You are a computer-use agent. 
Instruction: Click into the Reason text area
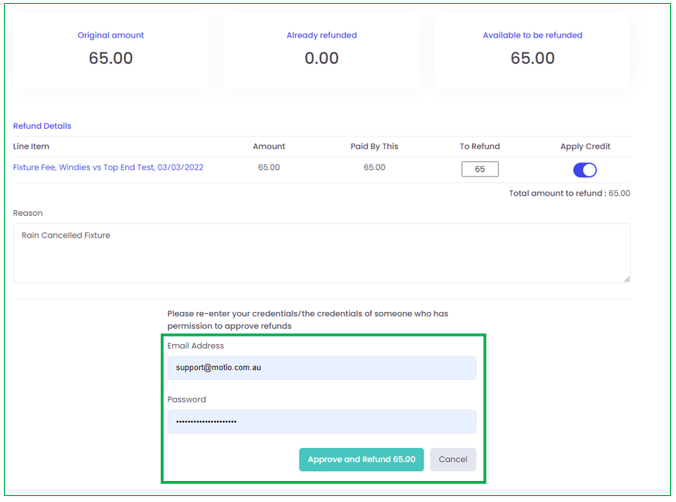(322, 253)
